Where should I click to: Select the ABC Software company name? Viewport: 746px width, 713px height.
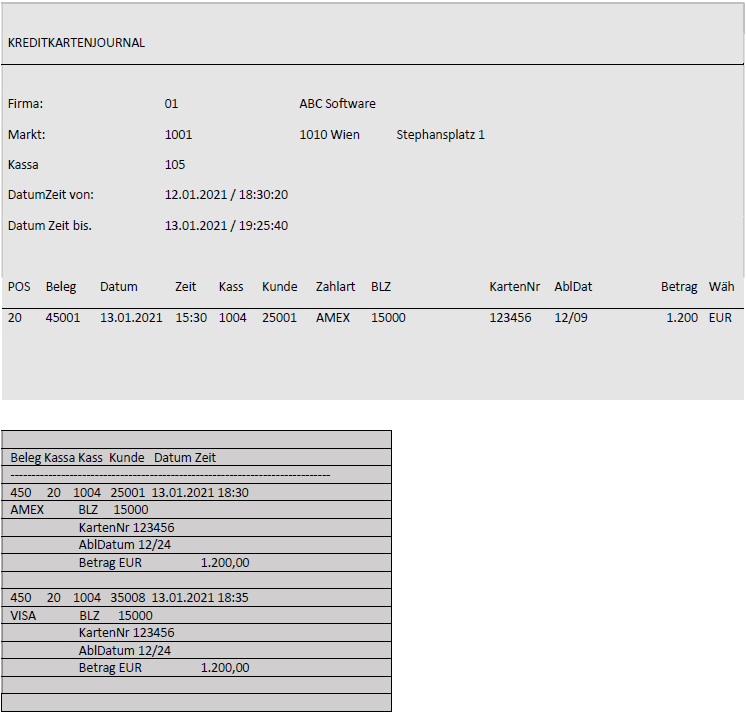tap(337, 104)
